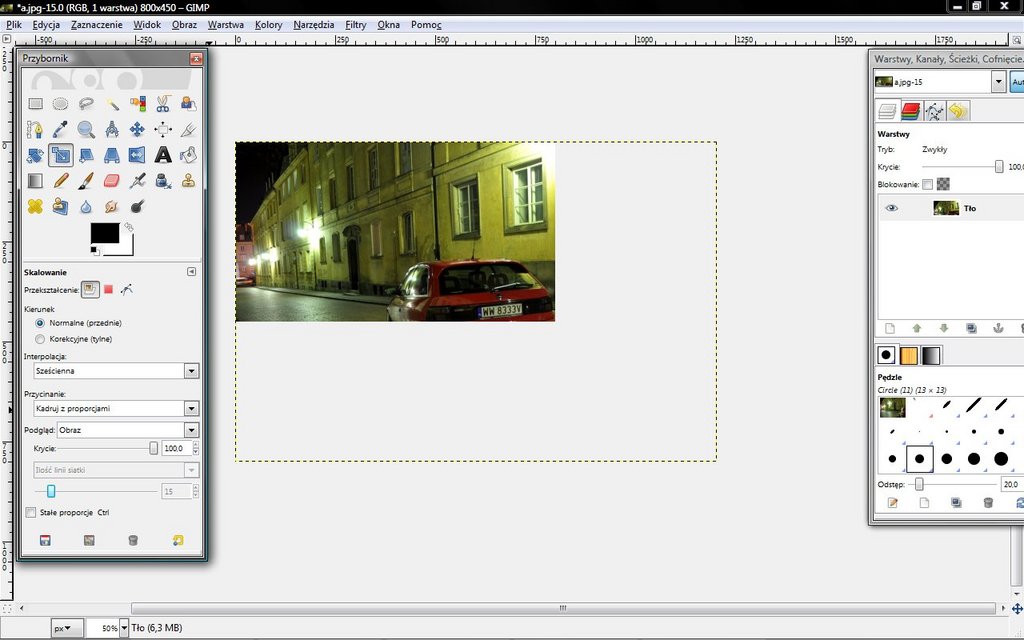Select the Rotate tool
Image resolution: width=1024 pixels, height=640 pixels.
(x=35, y=155)
